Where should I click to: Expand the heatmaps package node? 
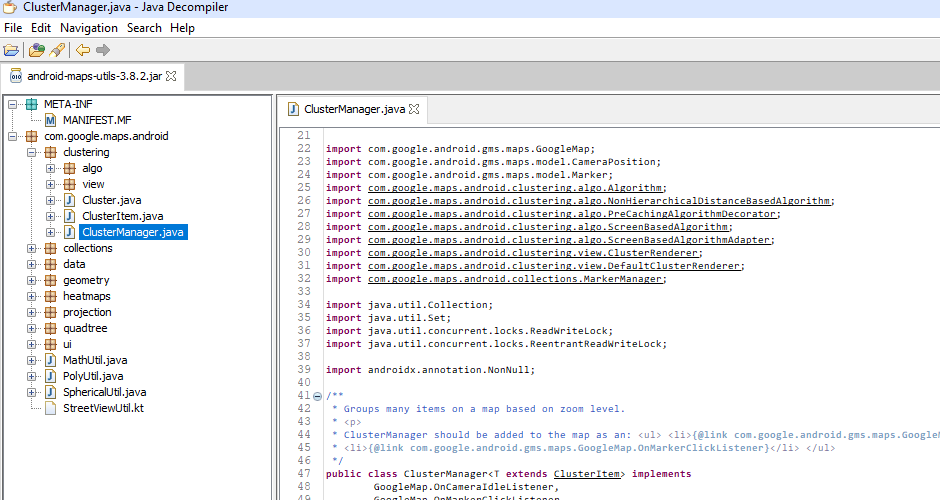pyautogui.click(x=31, y=296)
